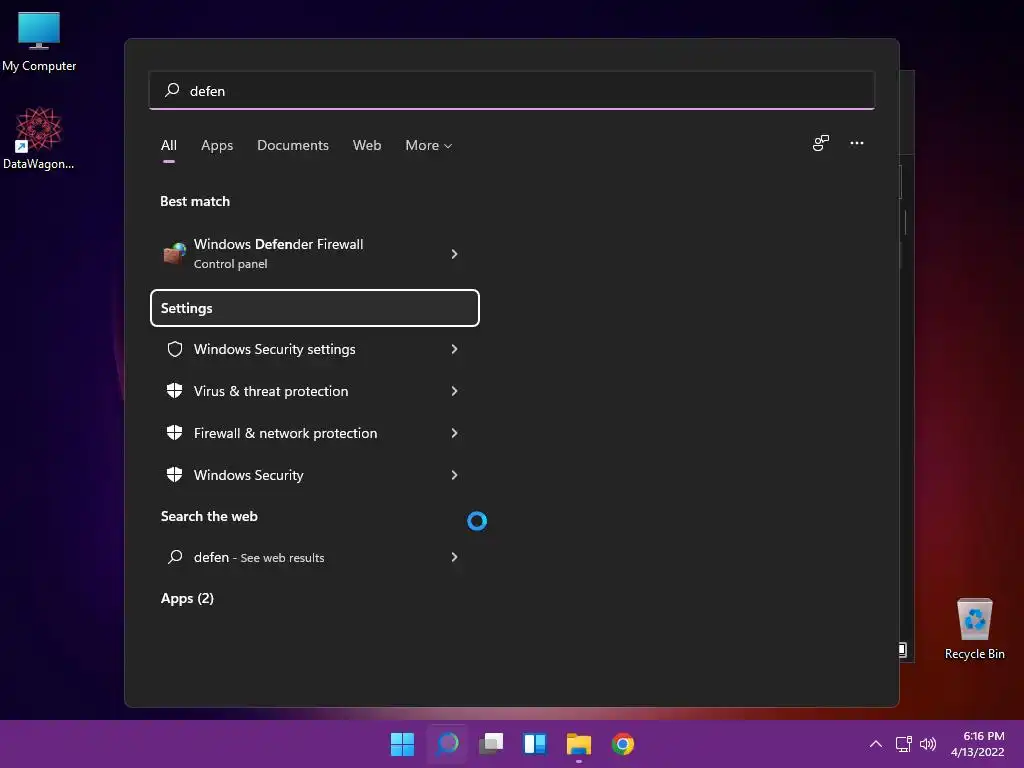Click the Windows Defender Firewall brick icon
1024x768 pixels.
coord(174,253)
